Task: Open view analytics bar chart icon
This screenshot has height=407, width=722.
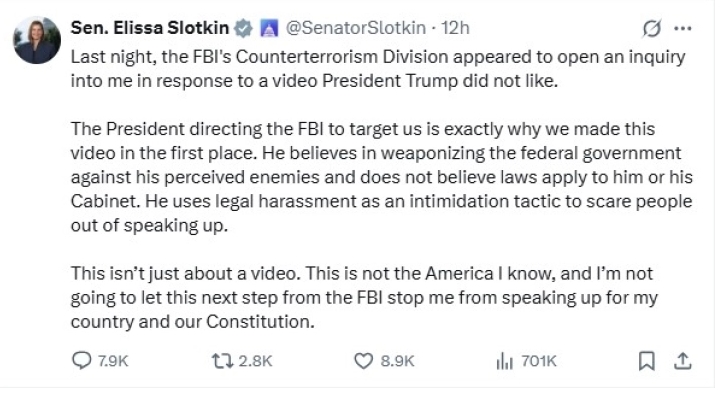Action: (x=503, y=360)
